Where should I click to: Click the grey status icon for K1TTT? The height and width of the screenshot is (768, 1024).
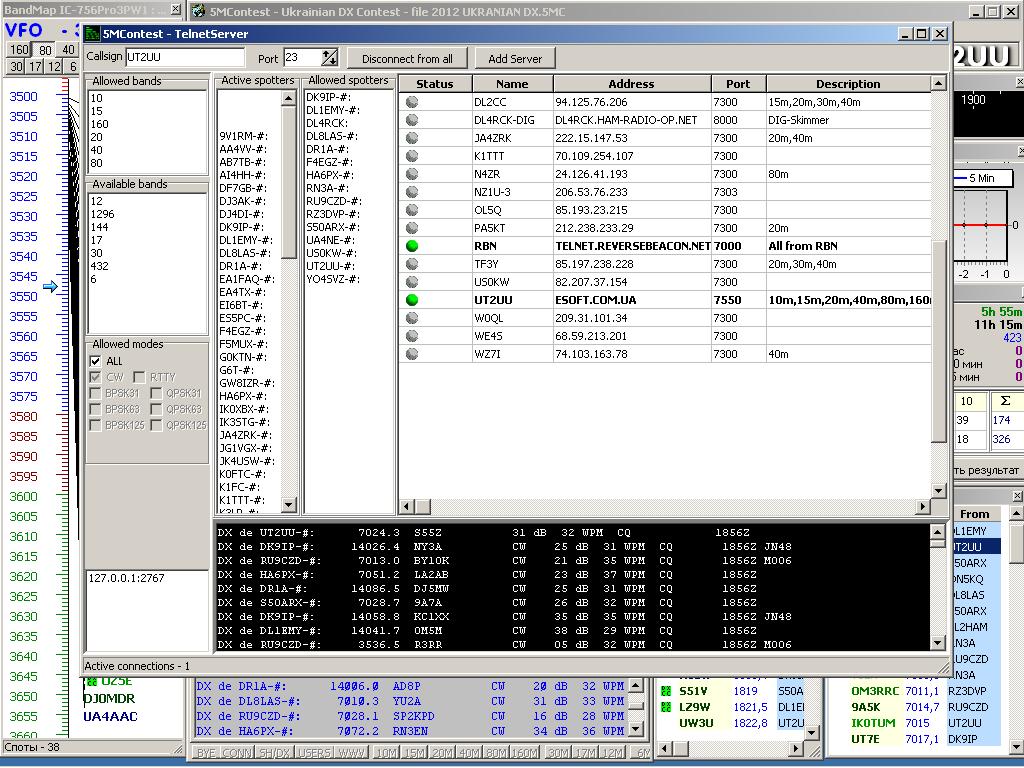pos(412,156)
